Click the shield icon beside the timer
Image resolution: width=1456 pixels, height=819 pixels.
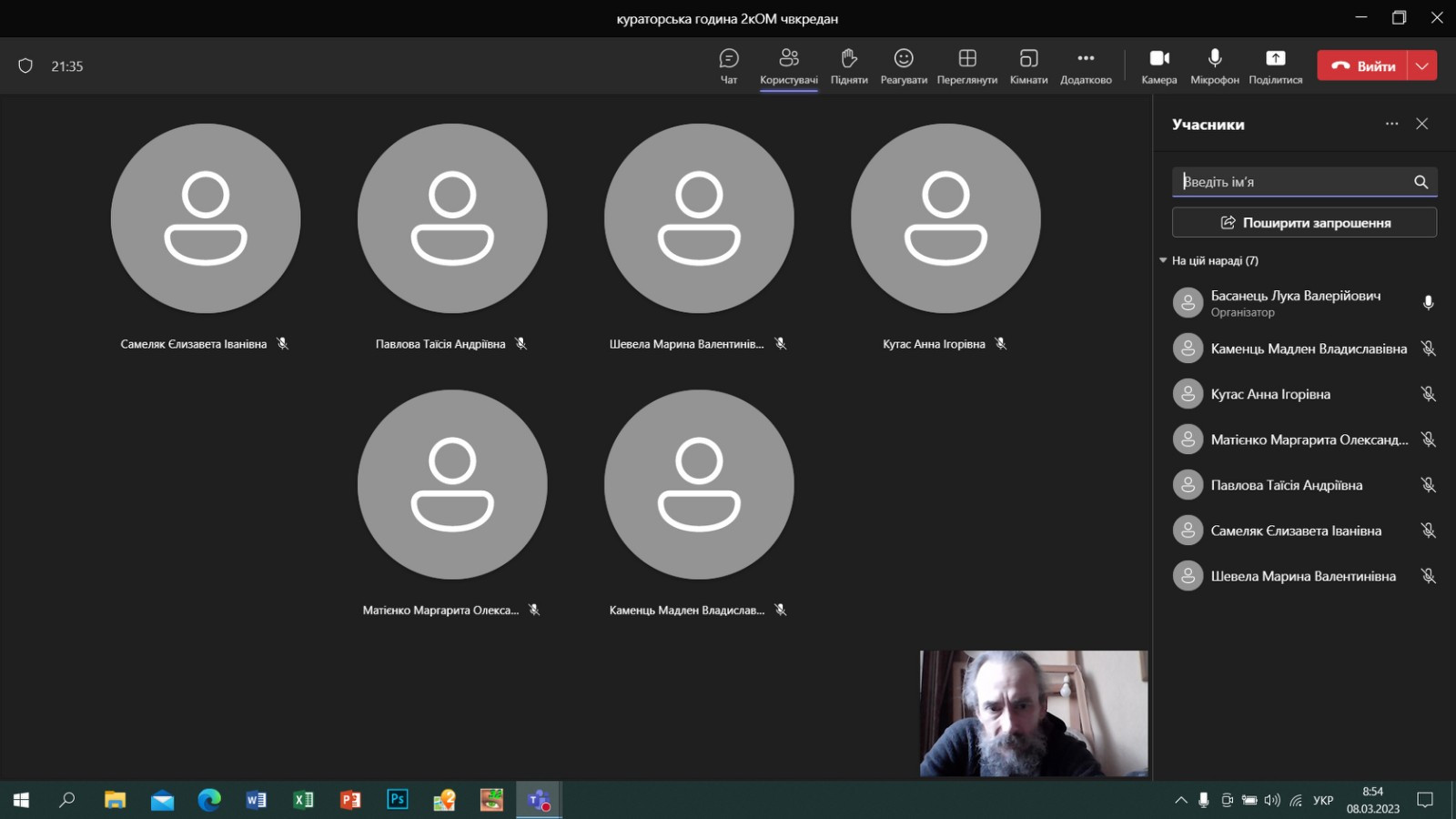(x=25, y=66)
